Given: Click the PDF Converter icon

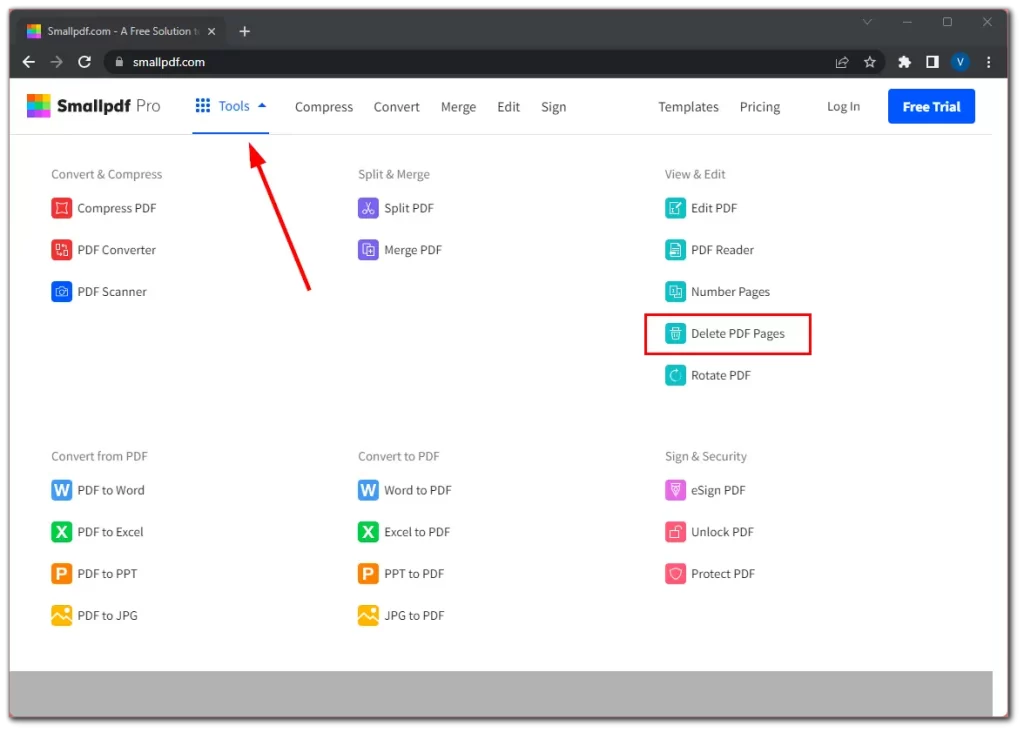Looking at the screenshot, I should (61, 250).
